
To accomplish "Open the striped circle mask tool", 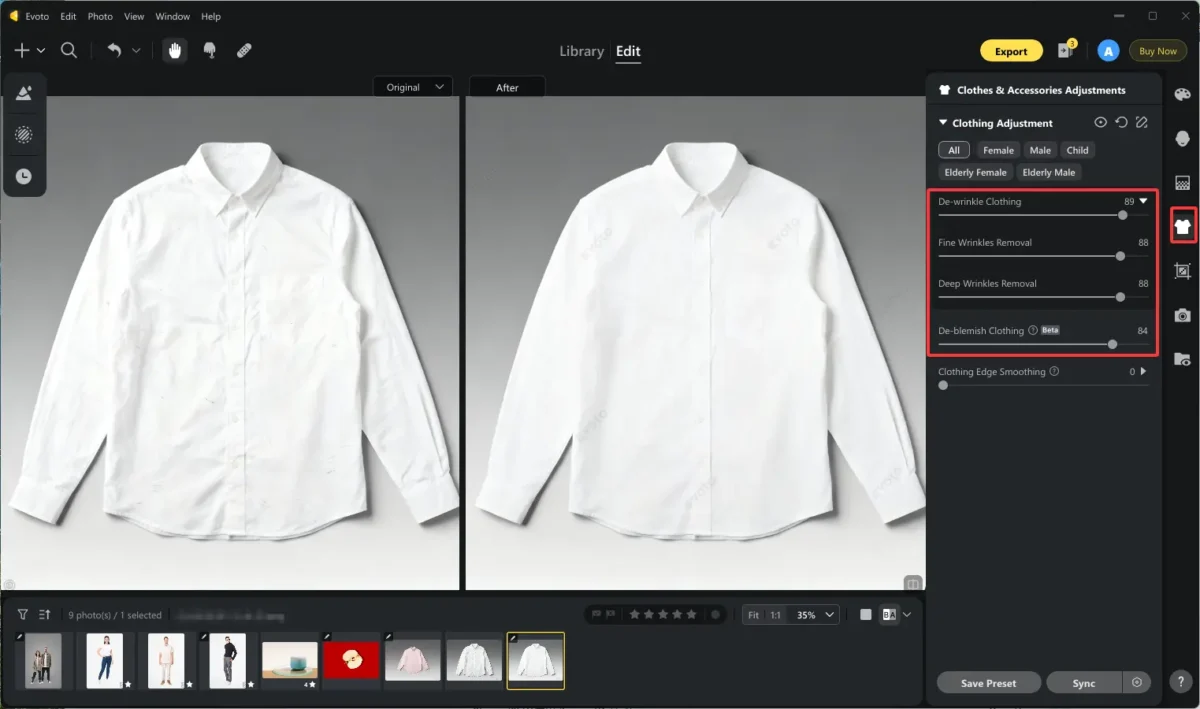I will [x=24, y=134].
